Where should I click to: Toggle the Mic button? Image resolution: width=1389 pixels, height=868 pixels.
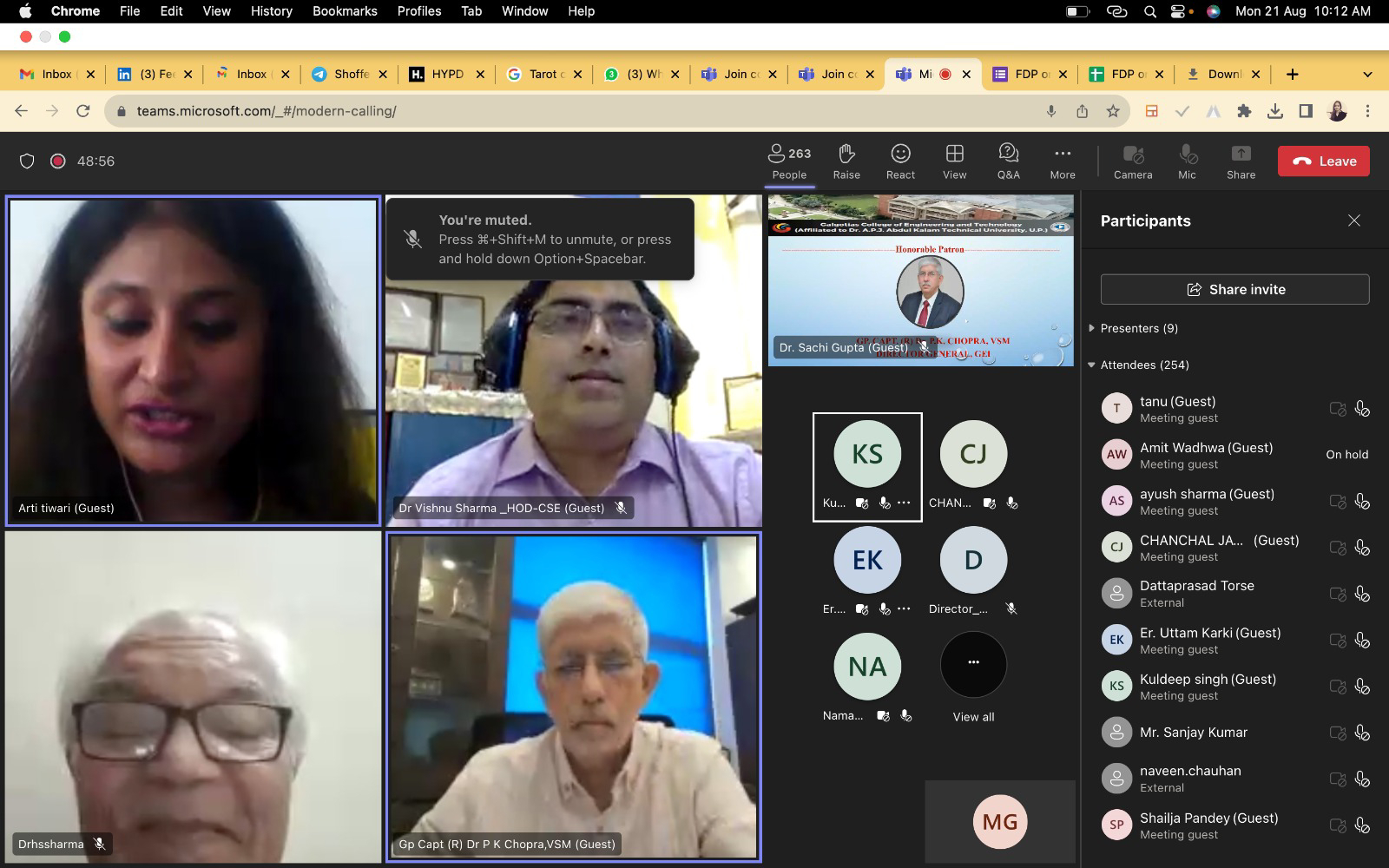(x=1187, y=161)
